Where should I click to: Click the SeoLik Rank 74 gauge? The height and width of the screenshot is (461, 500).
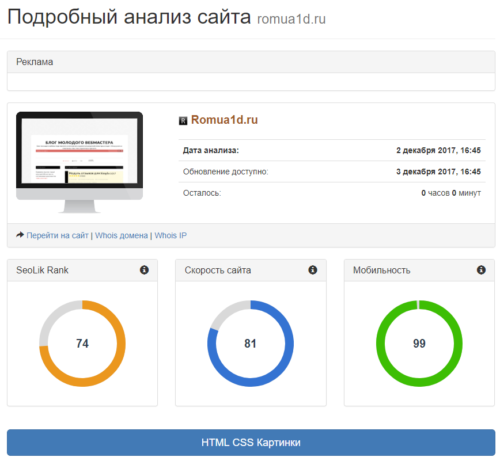point(82,343)
